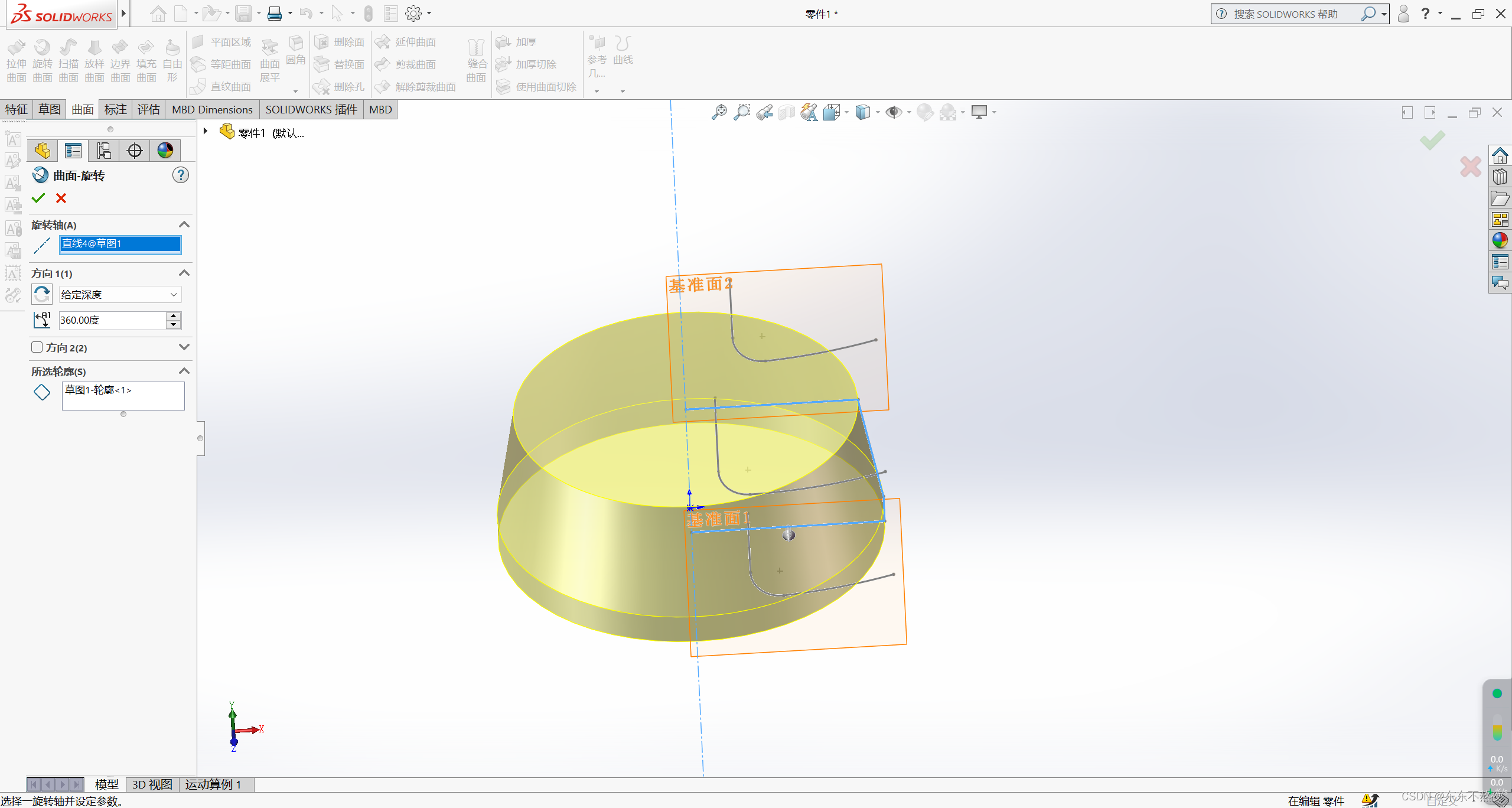Switch to the 草图 tab

[50, 109]
